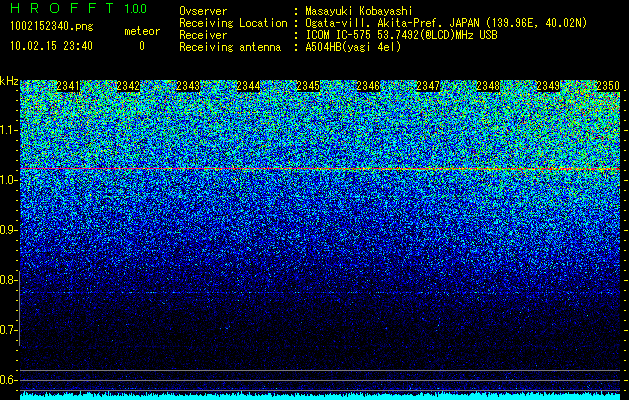Image resolution: width=629 pixels, height=400 pixels.
Task: Click the 2343 time marker
Action: (188, 86)
